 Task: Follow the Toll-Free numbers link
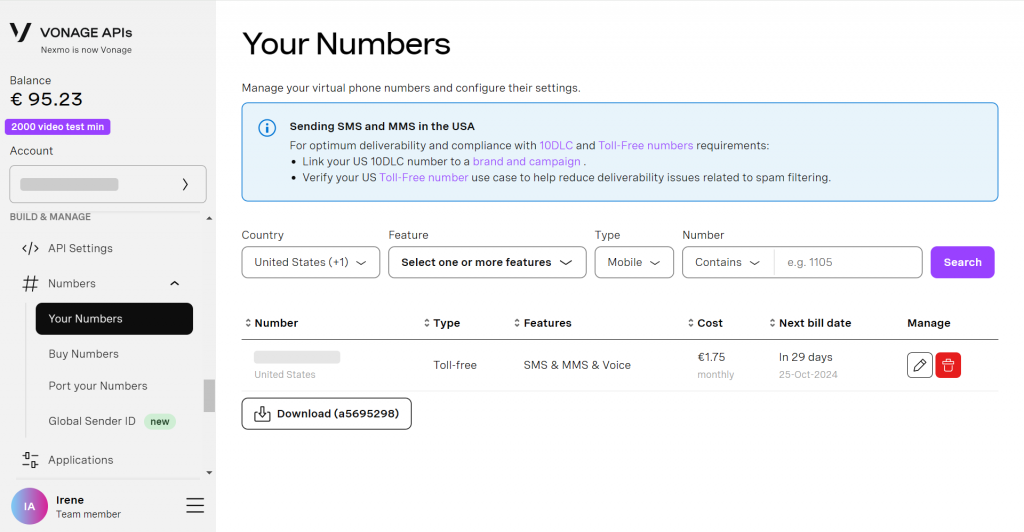click(645, 146)
